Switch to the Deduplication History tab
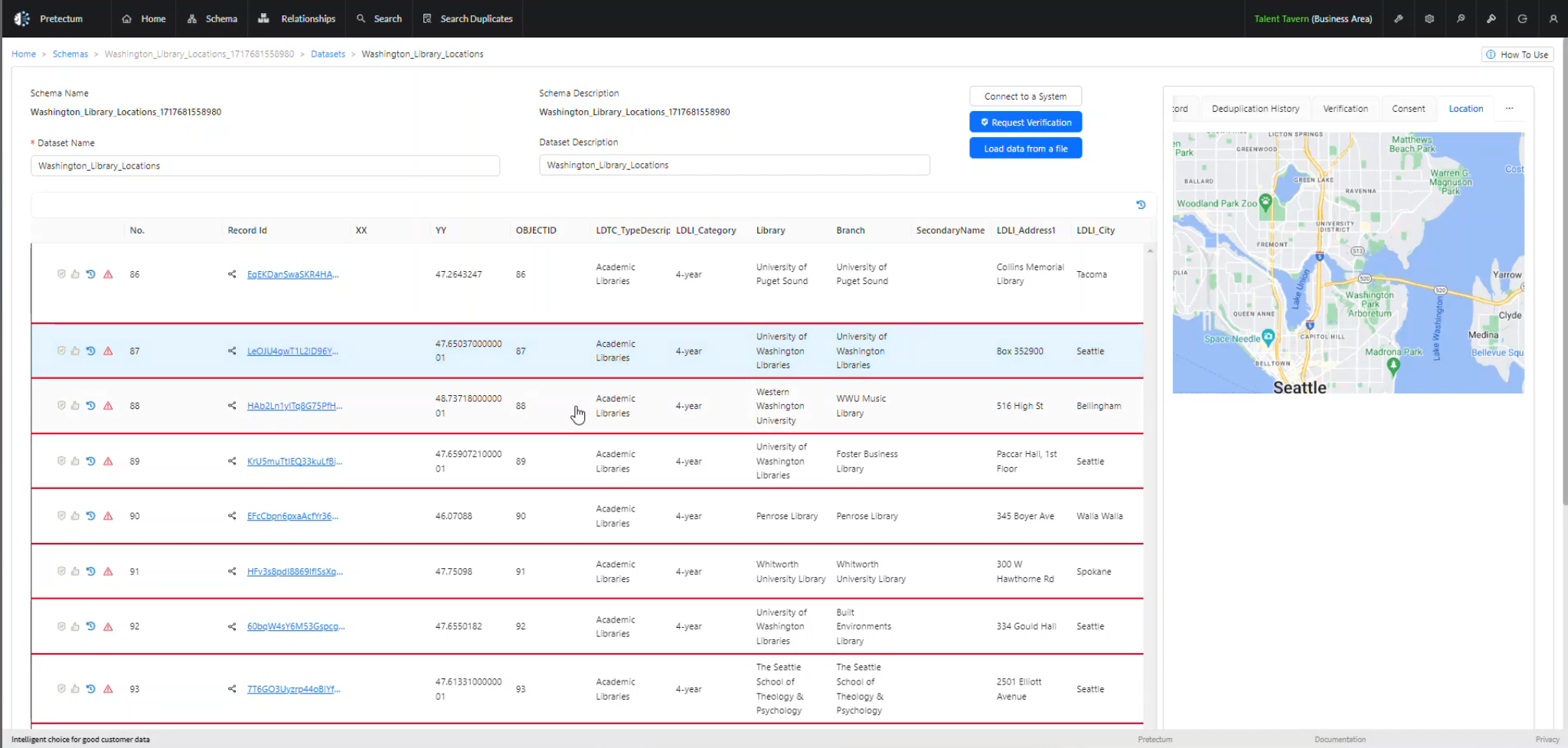 (1256, 109)
